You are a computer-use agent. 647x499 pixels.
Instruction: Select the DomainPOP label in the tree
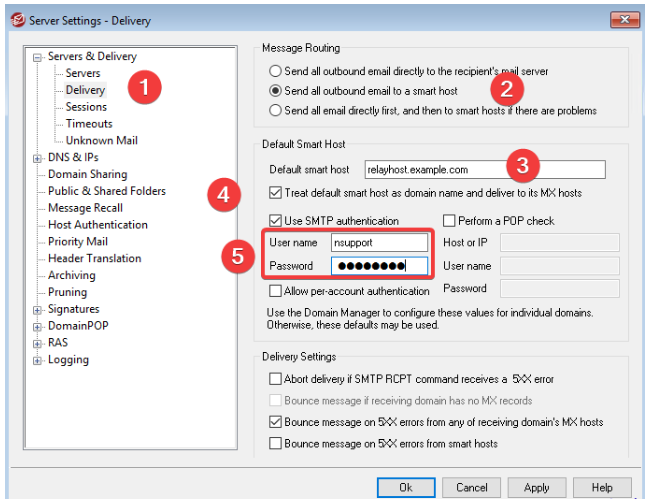(x=78, y=326)
